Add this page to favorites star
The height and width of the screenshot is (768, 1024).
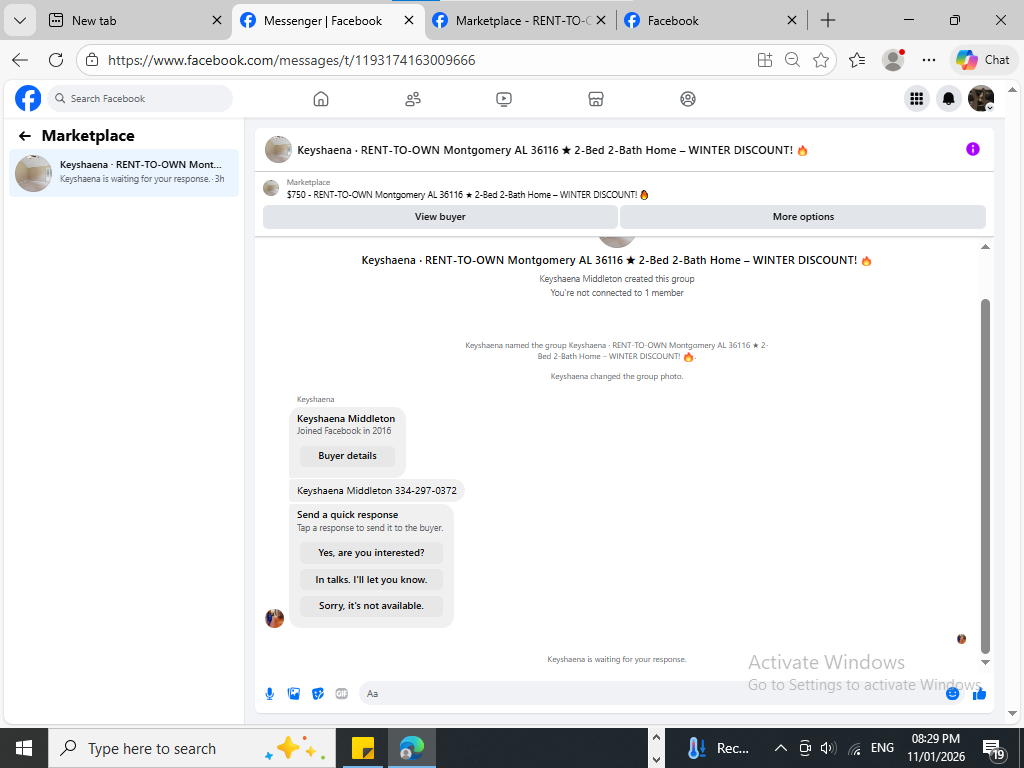[821, 60]
